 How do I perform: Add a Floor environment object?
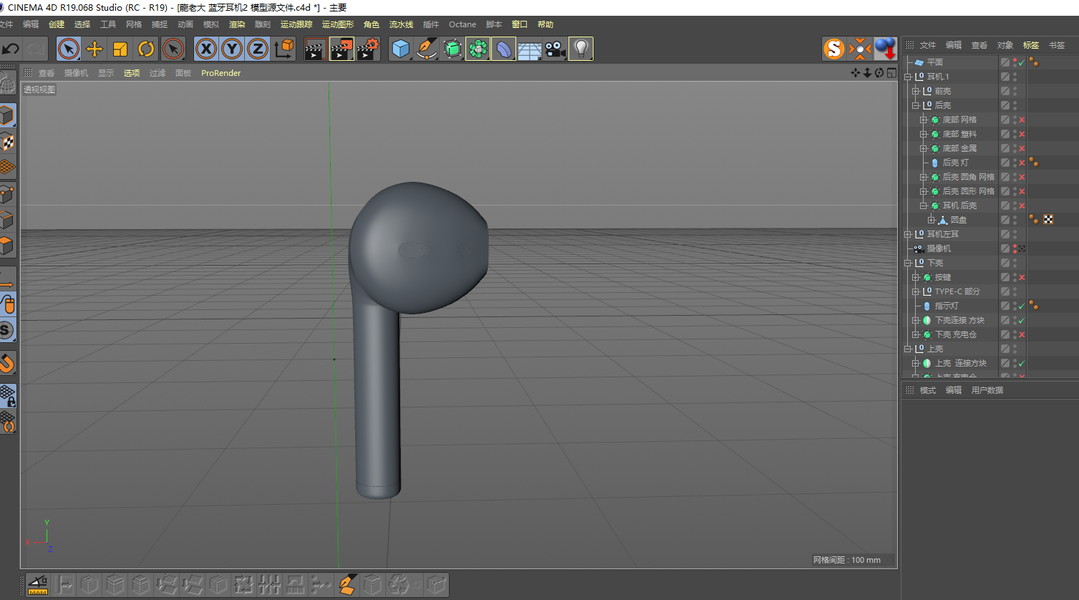point(529,50)
